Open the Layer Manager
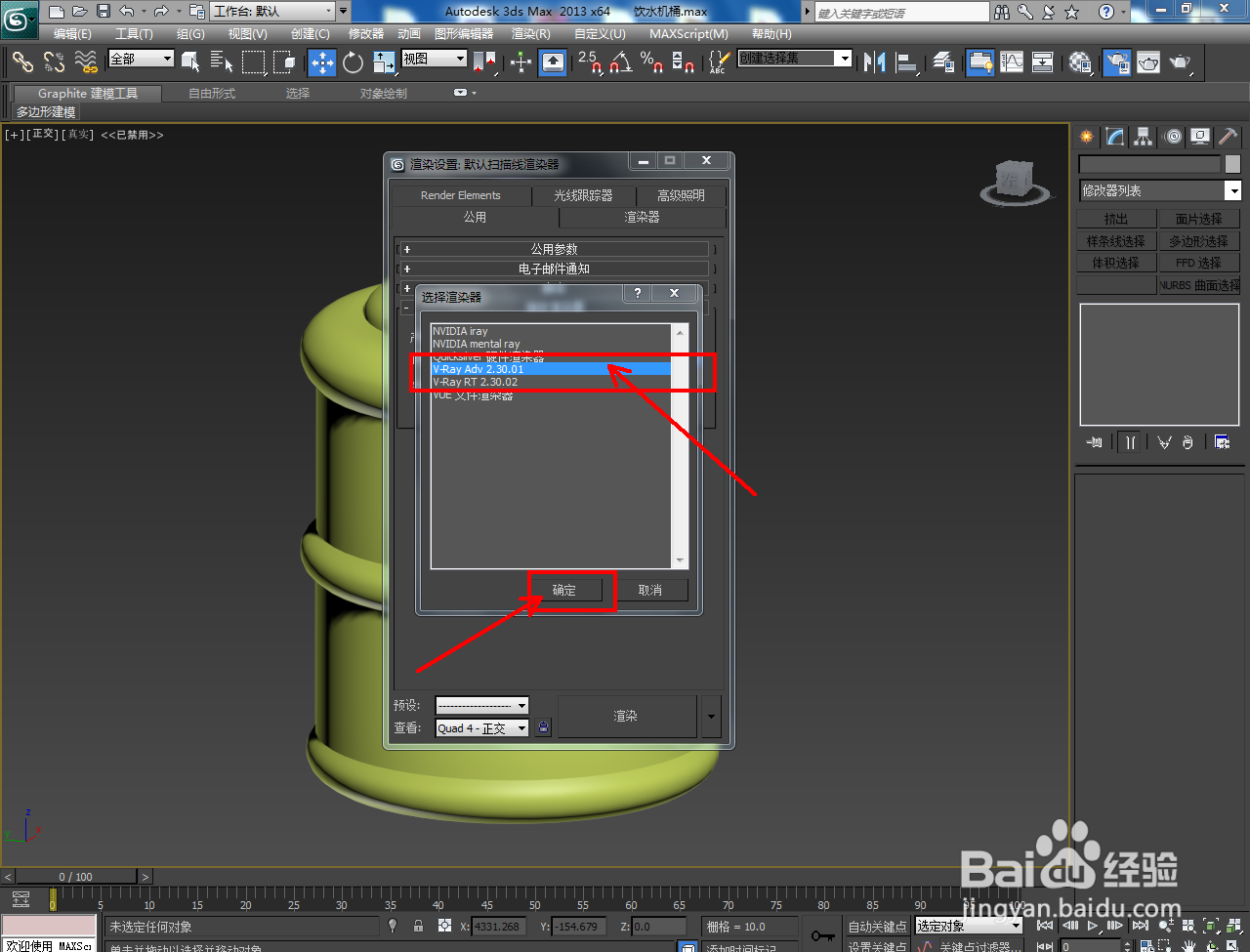 click(x=943, y=62)
